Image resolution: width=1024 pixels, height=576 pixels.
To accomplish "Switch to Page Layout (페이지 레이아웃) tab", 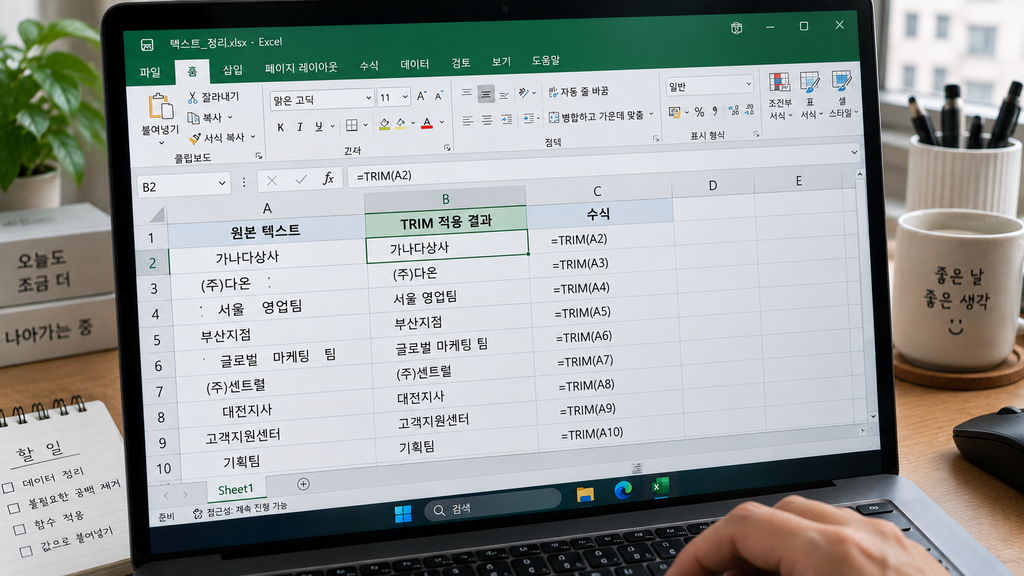I will tap(301, 67).
